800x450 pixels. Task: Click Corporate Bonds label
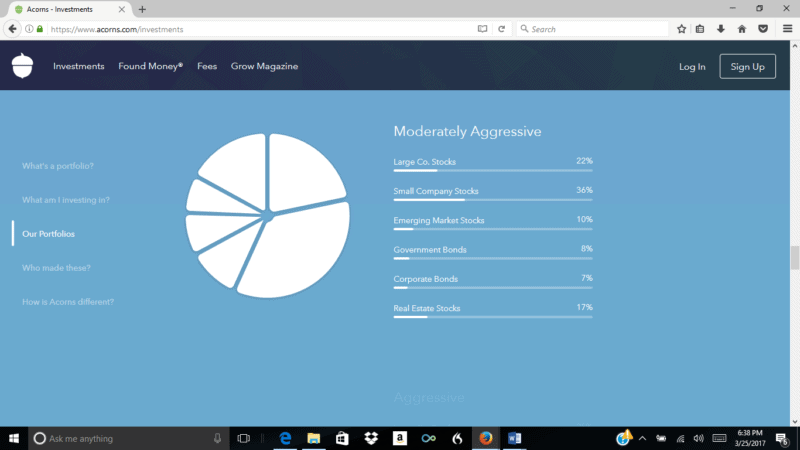pos(426,279)
